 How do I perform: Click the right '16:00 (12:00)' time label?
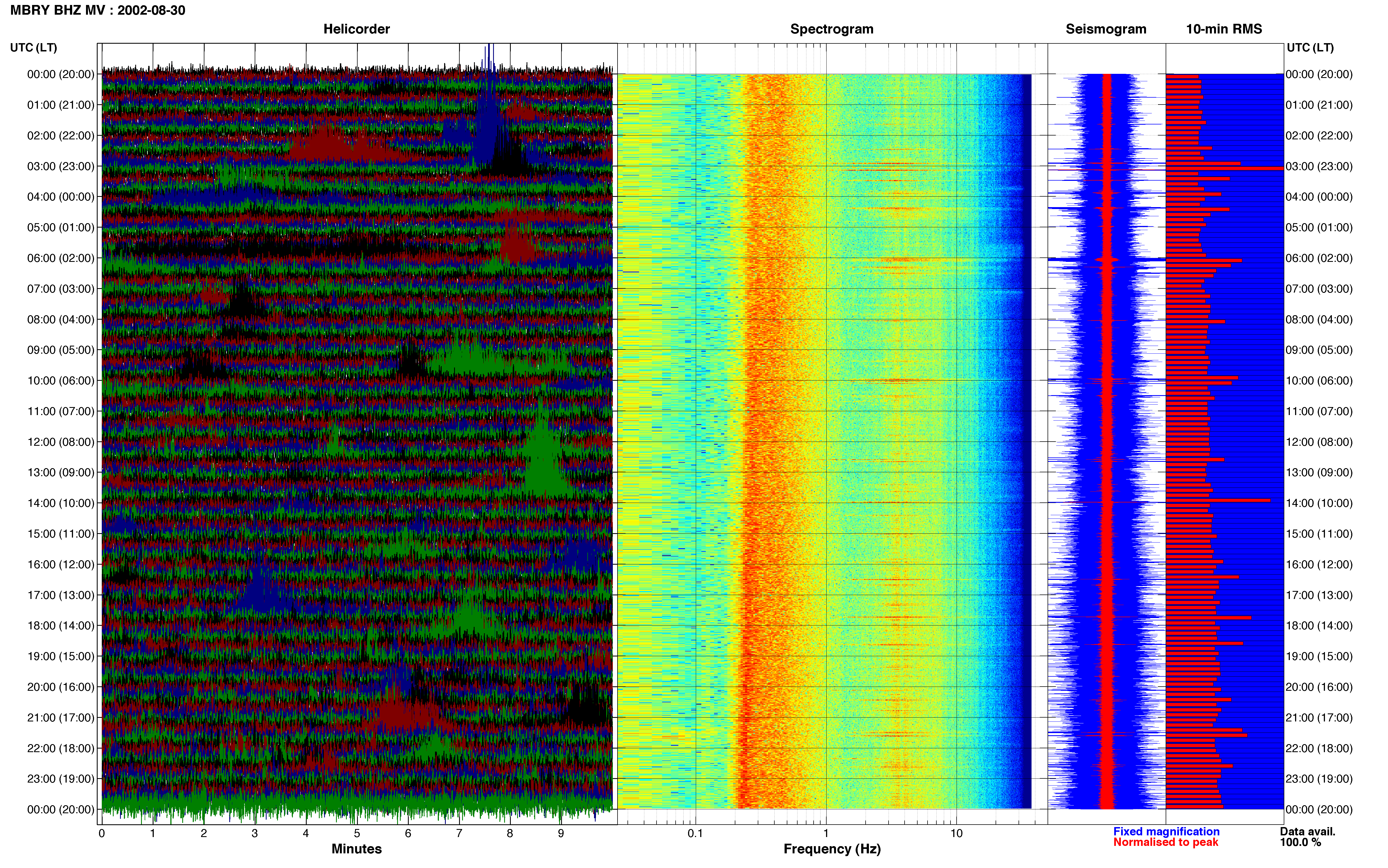click(x=1319, y=564)
